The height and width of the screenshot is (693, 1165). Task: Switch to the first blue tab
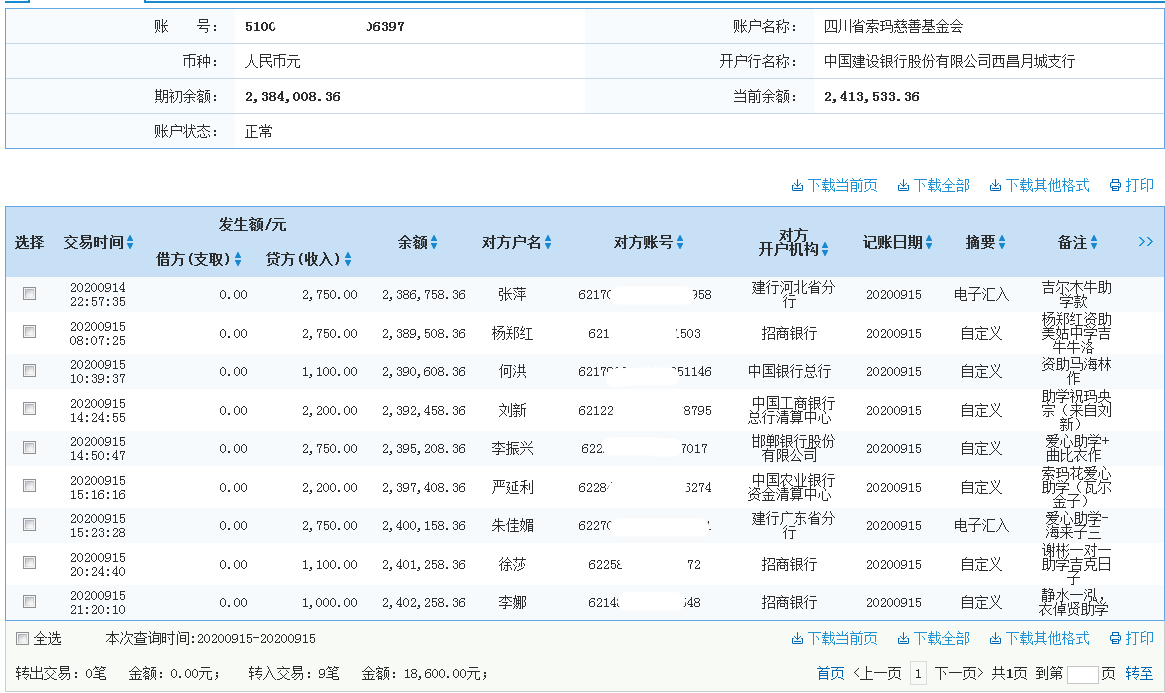point(15,4)
